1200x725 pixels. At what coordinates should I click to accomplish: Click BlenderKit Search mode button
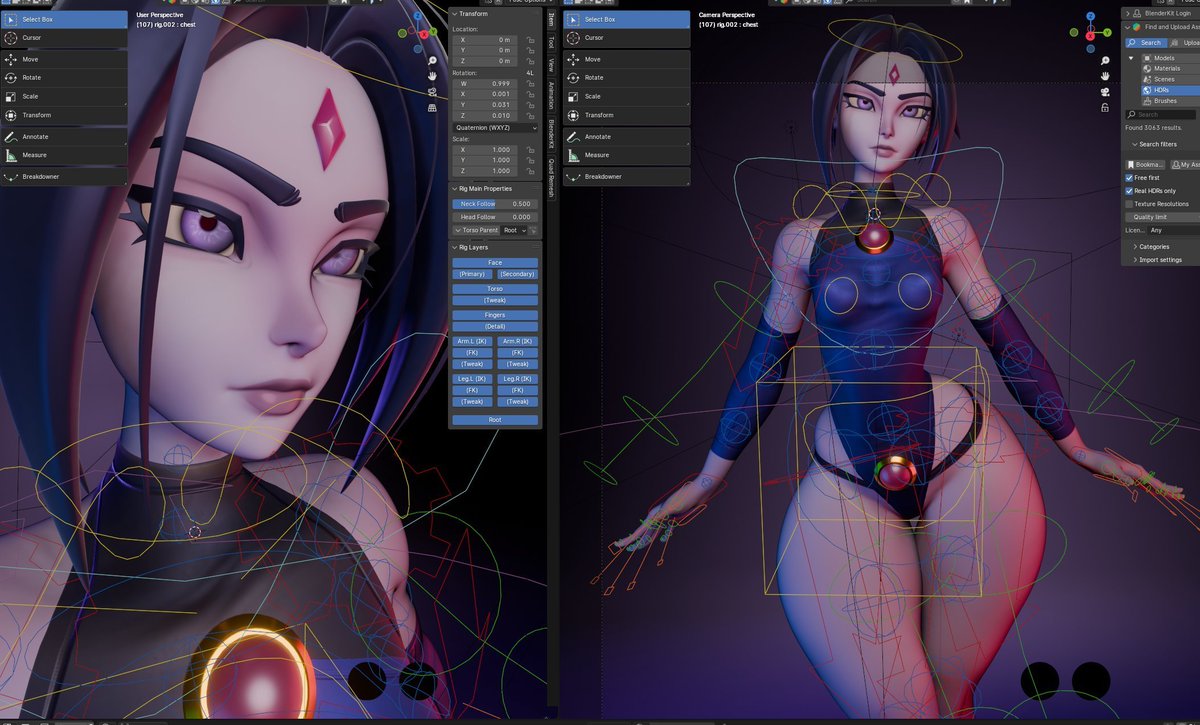pos(1145,43)
